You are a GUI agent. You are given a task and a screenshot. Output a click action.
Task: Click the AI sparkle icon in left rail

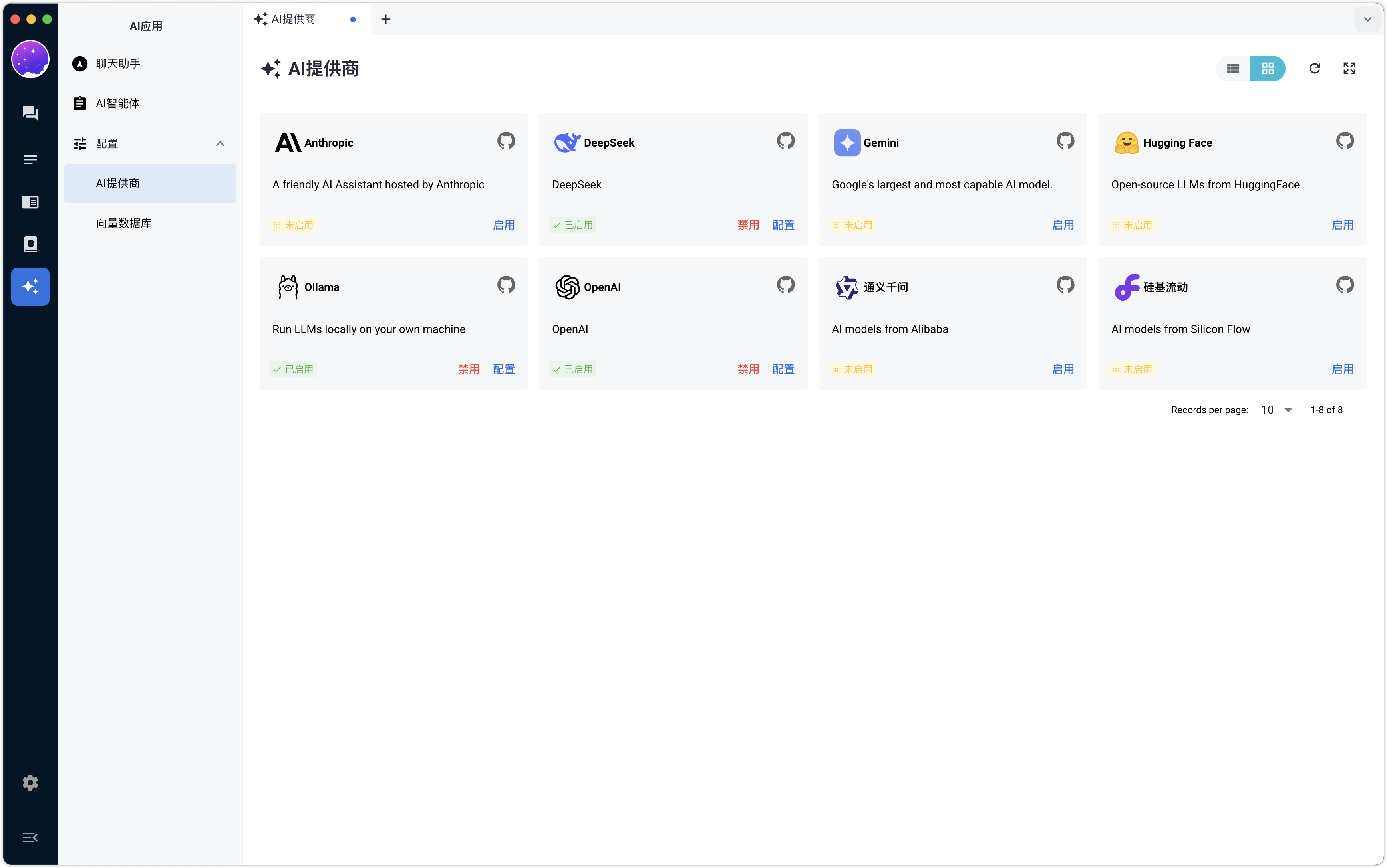point(30,286)
